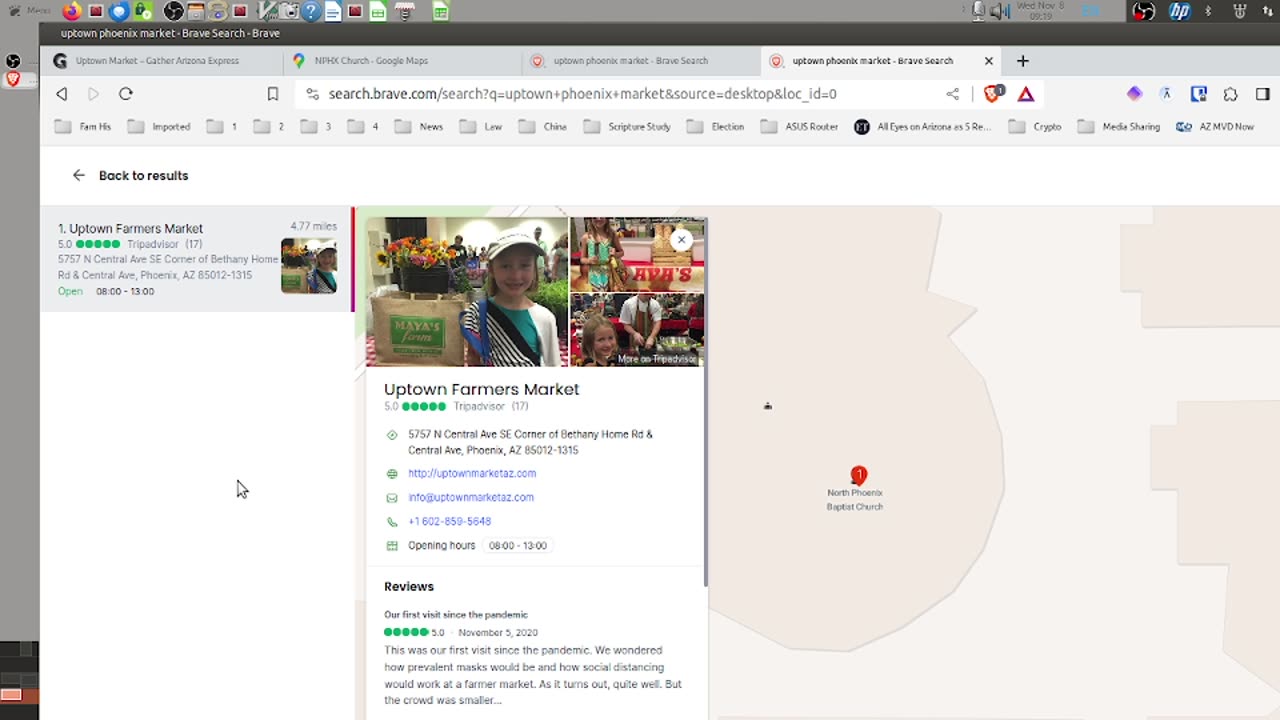Click the Brave taskbar icon on left edge

point(13,79)
